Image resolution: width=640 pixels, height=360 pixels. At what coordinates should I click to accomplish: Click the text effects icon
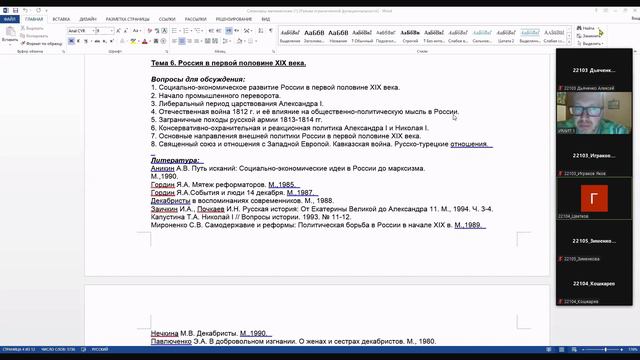click(x=122, y=41)
